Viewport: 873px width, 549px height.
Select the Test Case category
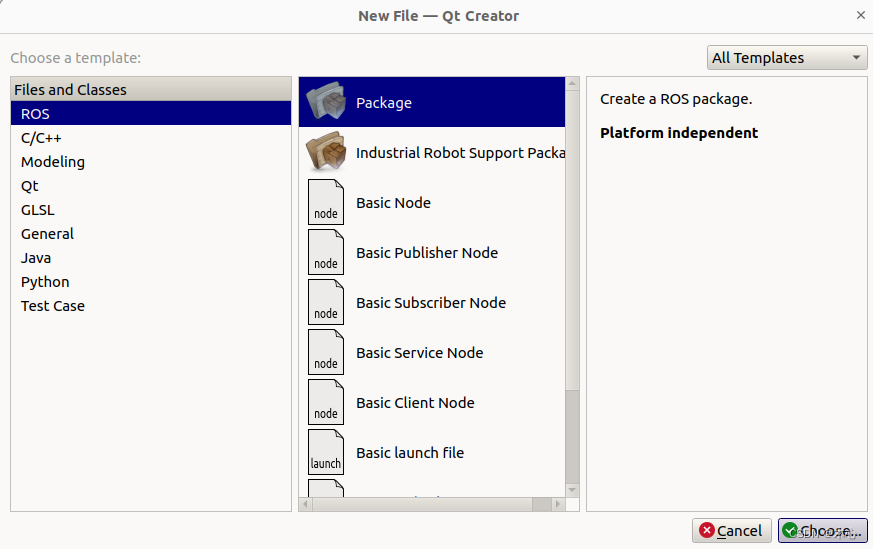(x=150, y=305)
